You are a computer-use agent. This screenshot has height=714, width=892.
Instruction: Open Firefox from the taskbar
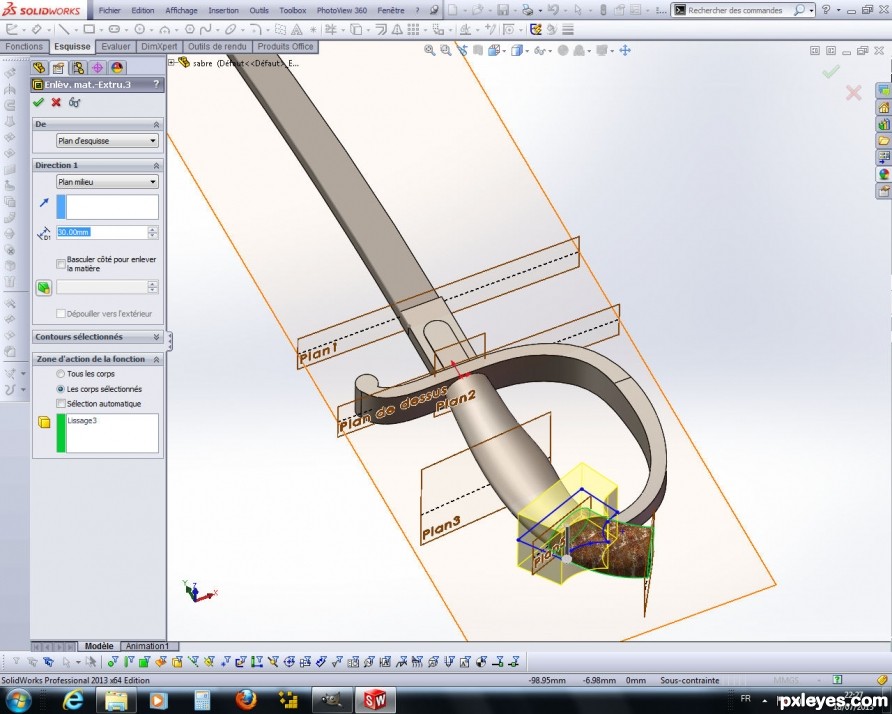tap(246, 700)
